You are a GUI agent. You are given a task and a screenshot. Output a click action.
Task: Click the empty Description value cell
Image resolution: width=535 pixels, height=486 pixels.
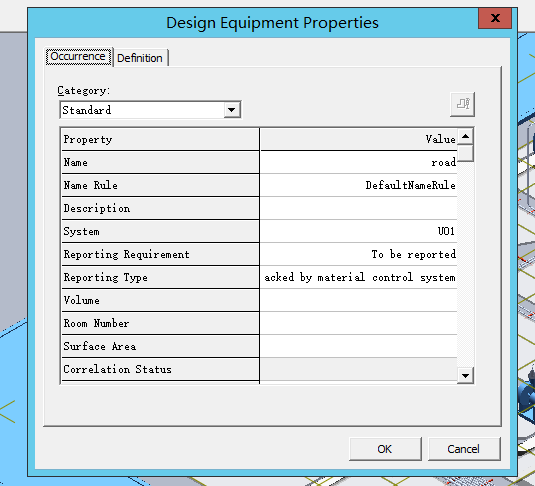(x=359, y=208)
